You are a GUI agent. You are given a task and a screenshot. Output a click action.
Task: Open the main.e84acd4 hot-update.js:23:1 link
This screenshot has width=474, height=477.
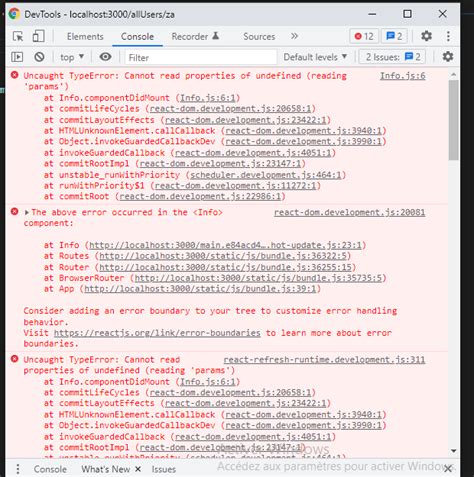pyautogui.click(x=225, y=245)
